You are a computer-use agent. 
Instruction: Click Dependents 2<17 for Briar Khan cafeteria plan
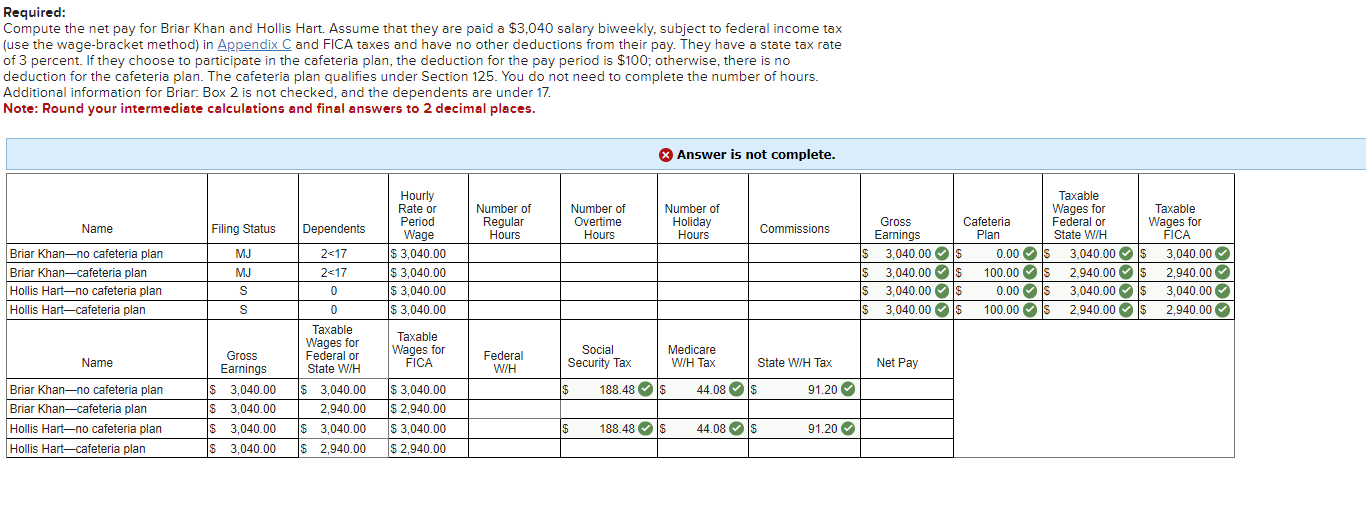pos(333,273)
